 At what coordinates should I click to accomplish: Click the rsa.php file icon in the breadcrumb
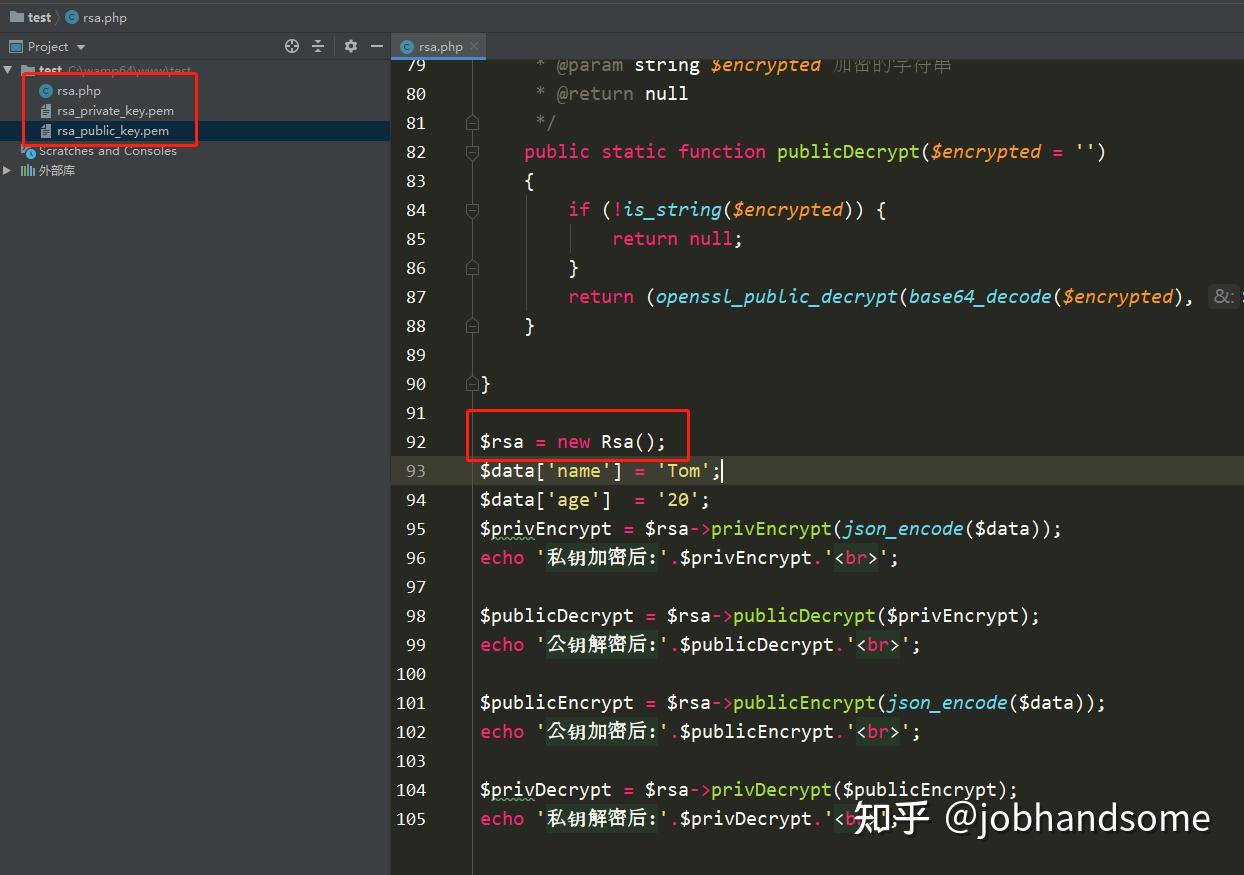click(70, 17)
